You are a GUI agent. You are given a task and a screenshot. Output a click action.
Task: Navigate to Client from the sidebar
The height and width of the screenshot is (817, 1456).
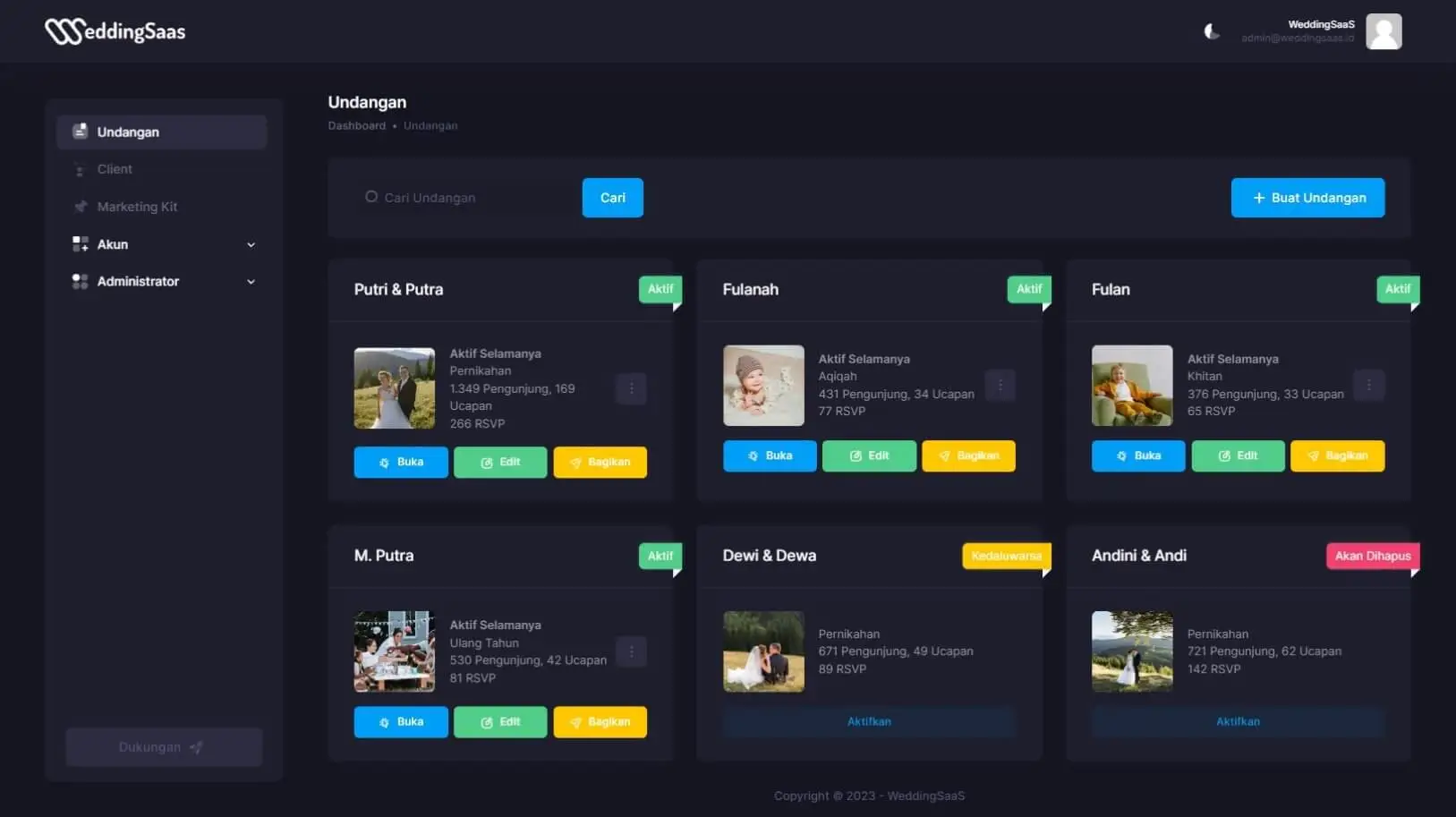point(115,168)
